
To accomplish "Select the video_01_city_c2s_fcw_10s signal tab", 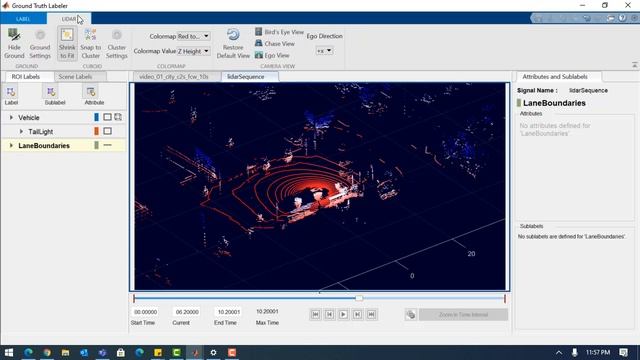I will [x=174, y=77].
